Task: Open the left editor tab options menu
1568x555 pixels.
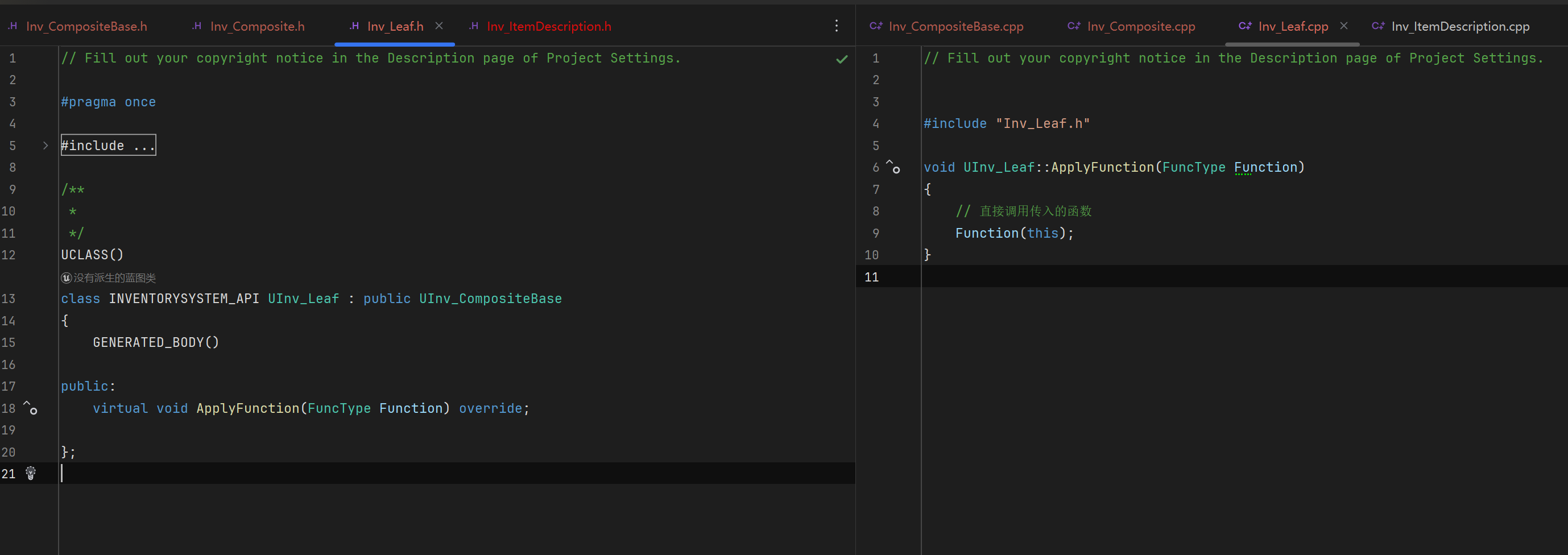Action: [x=837, y=26]
